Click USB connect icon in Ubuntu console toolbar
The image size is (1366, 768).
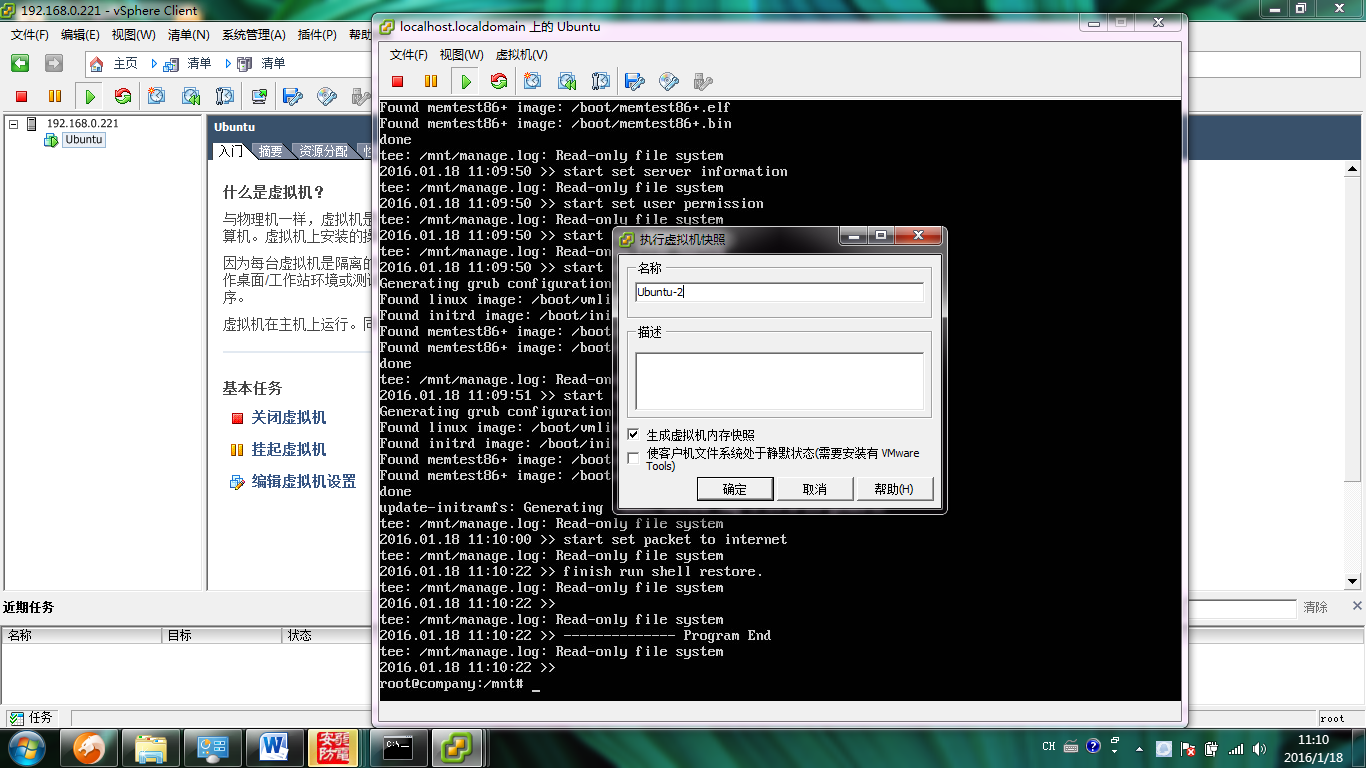[x=703, y=81]
